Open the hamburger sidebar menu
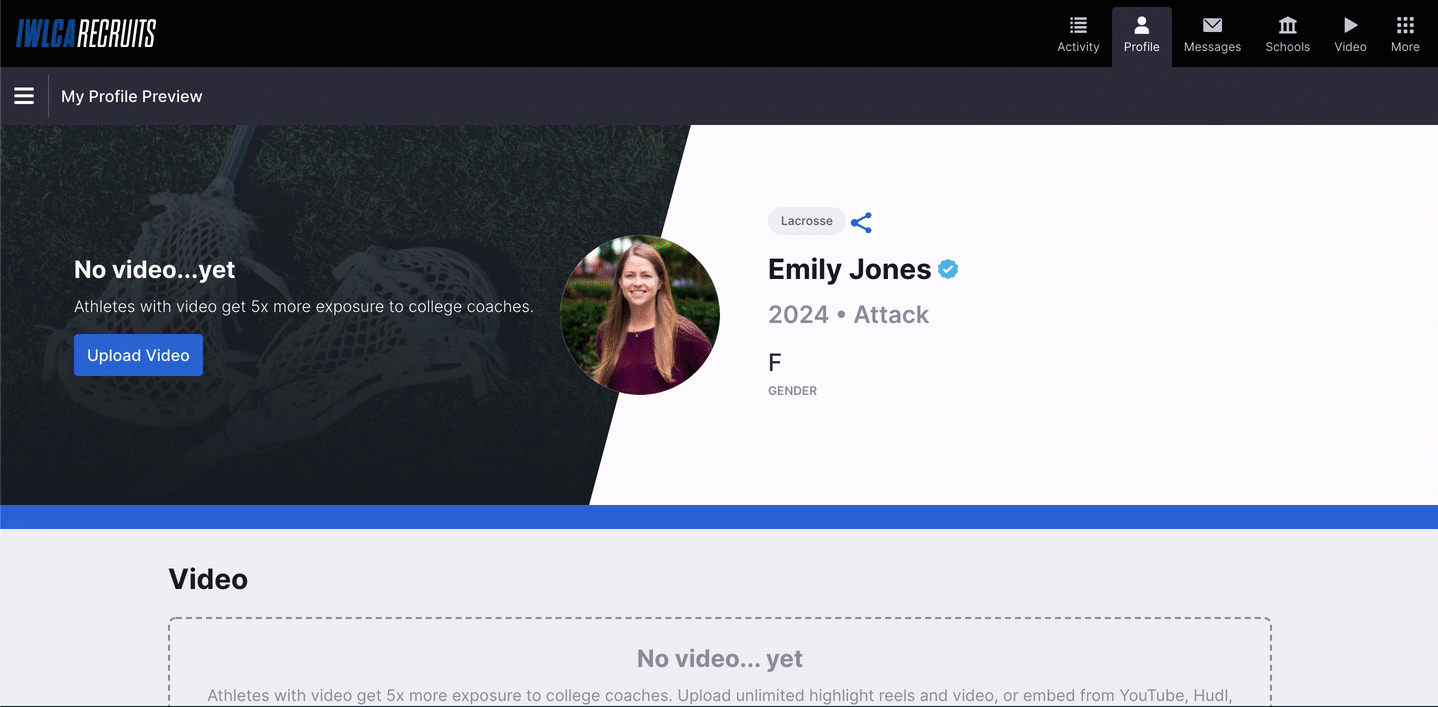 click(x=24, y=96)
